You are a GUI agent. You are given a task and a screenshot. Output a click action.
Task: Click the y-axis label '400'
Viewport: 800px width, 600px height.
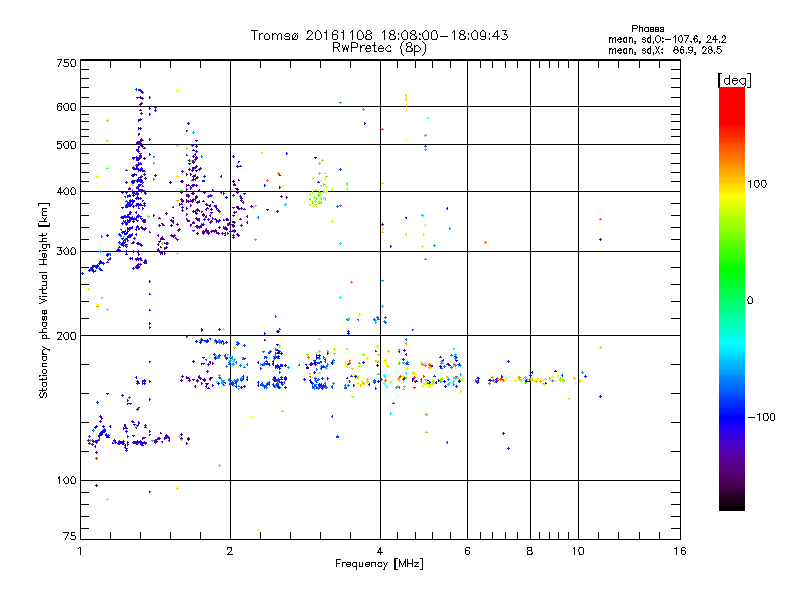coord(66,191)
